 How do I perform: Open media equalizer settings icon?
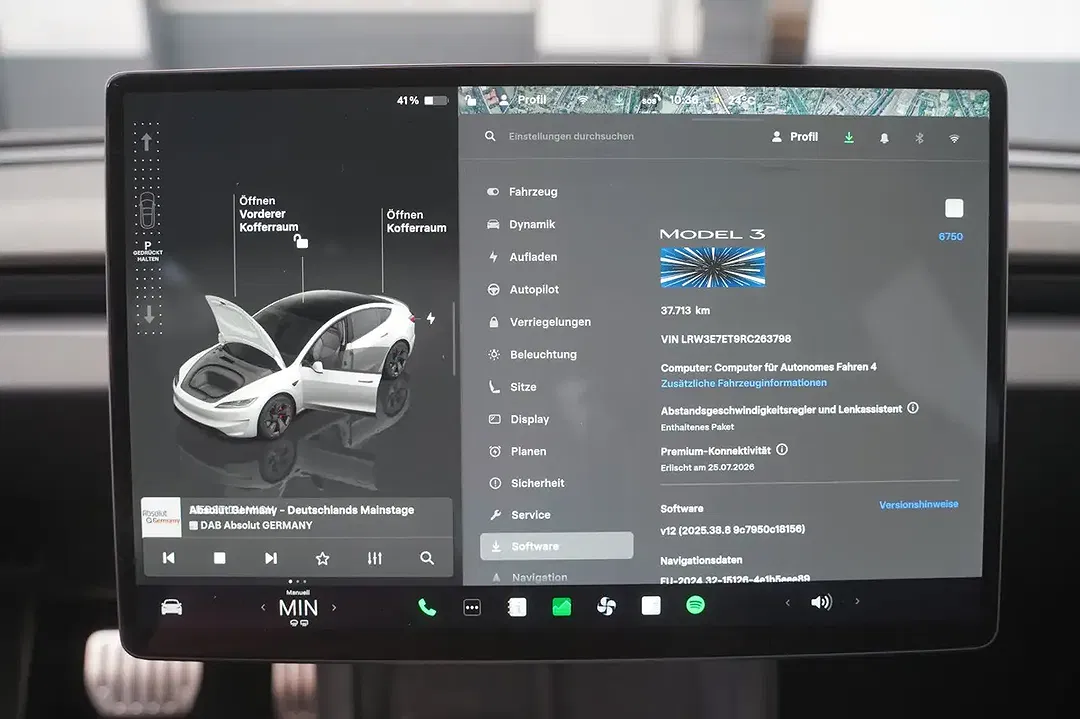click(x=375, y=558)
